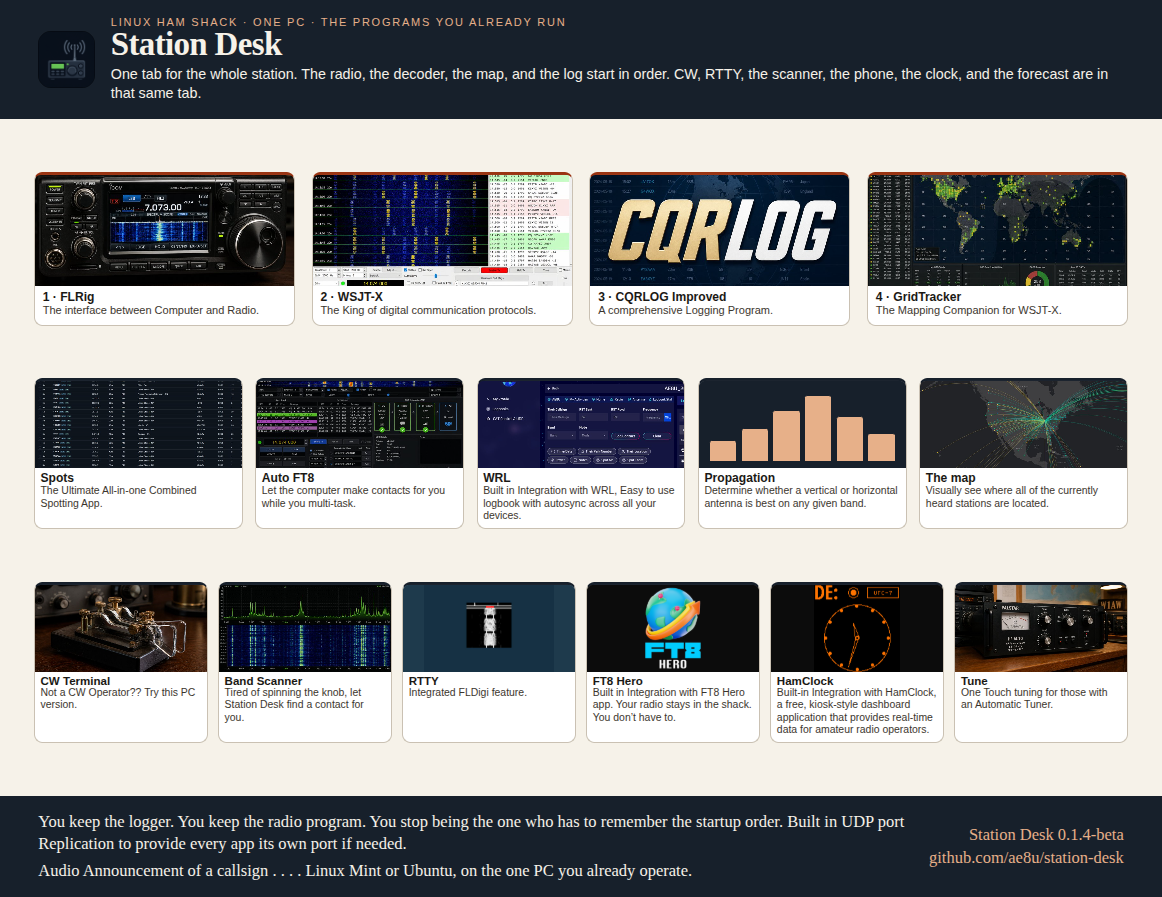
Task: Open The map signal paths thumbnail
Action: [x=1023, y=423]
